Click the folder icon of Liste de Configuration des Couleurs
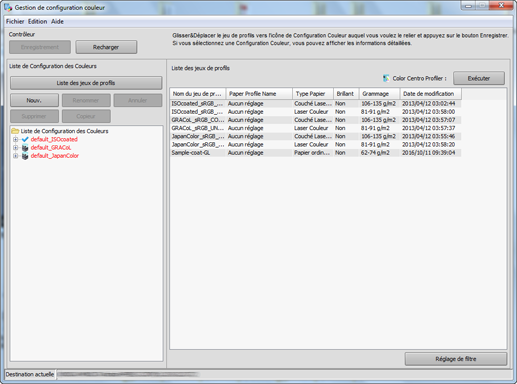This screenshot has height=384, width=517. click(x=15, y=131)
